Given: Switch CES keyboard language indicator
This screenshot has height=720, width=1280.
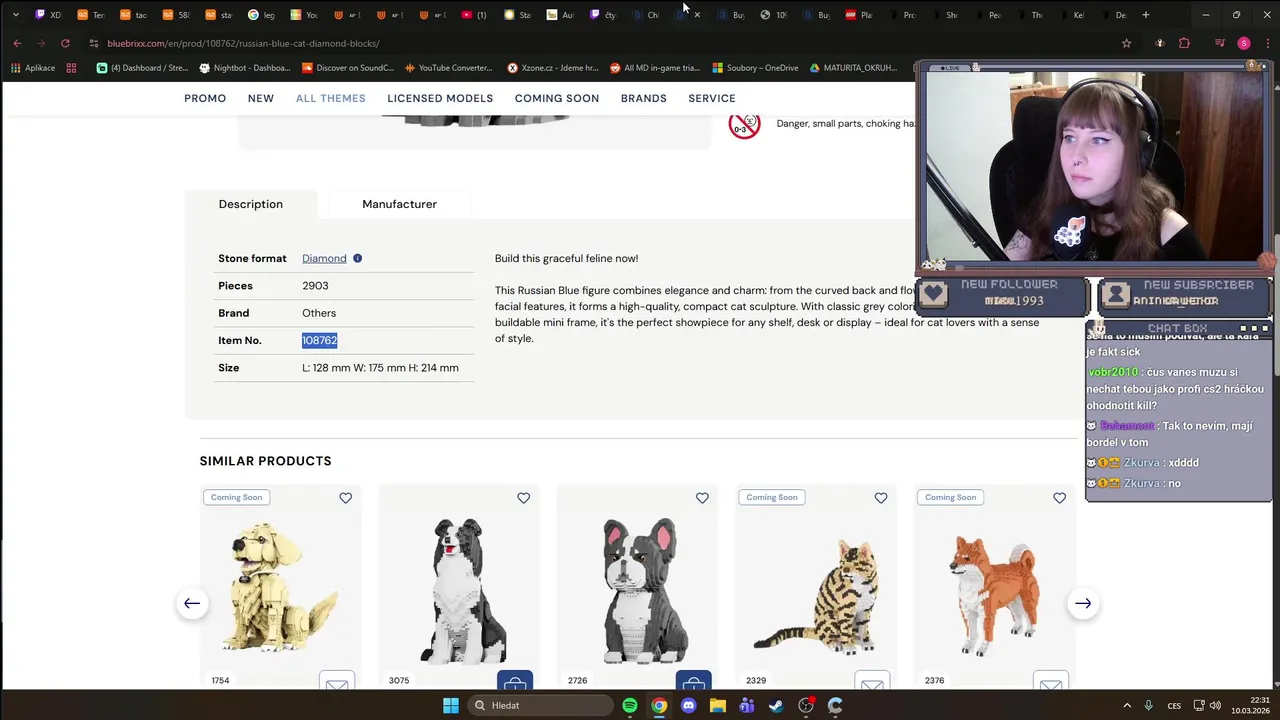Looking at the screenshot, I should click(1174, 705).
